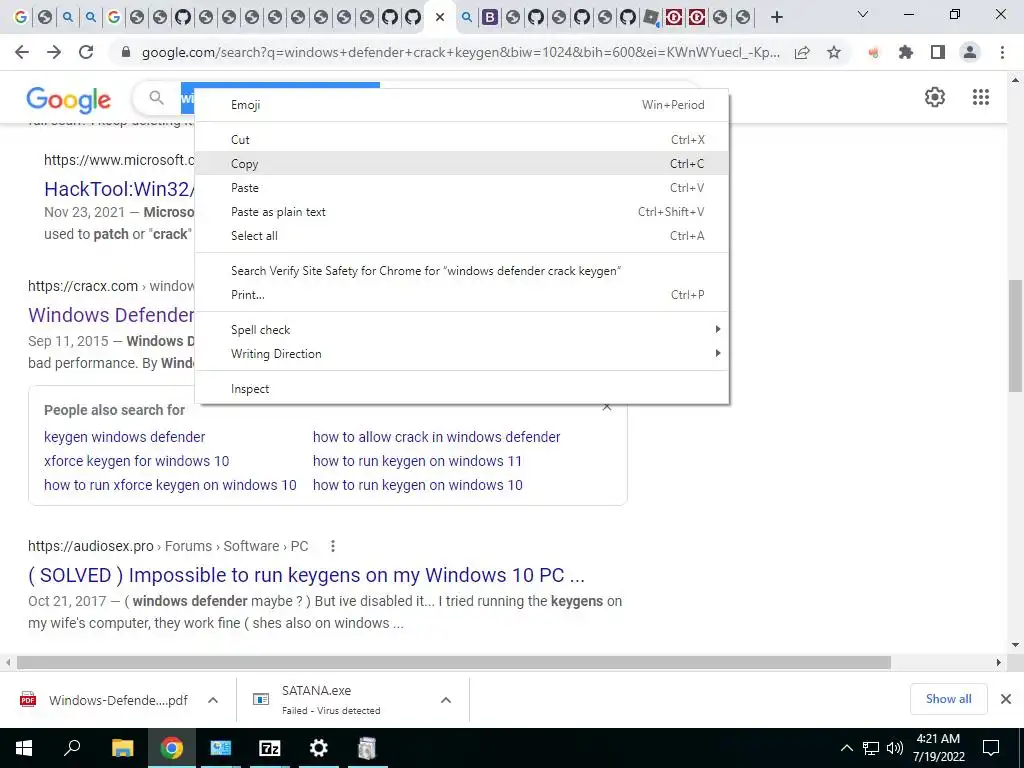
Task: Open the Extensions puzzle-piece menu
Action: tap(905, 52)
